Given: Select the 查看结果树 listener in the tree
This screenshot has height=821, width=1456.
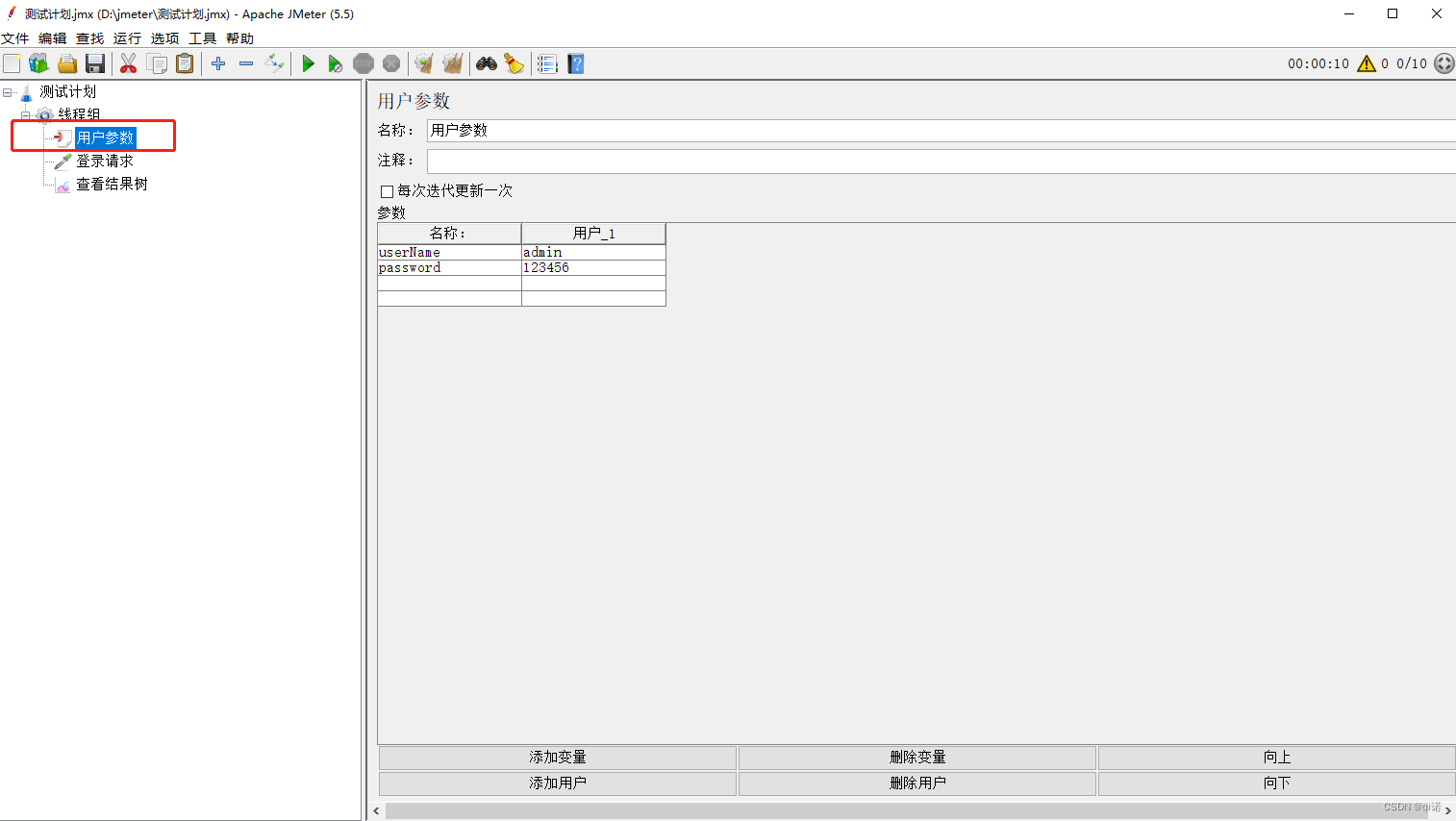Looking at the screenshot, I should 112,184.
